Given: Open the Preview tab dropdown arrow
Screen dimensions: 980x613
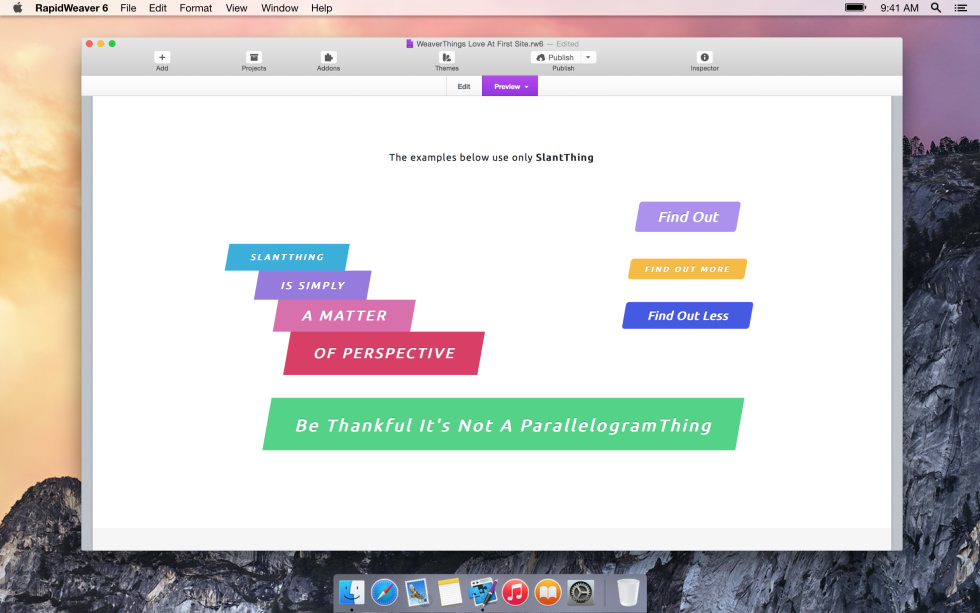Looking at the screenshot, I should [527, 87].
